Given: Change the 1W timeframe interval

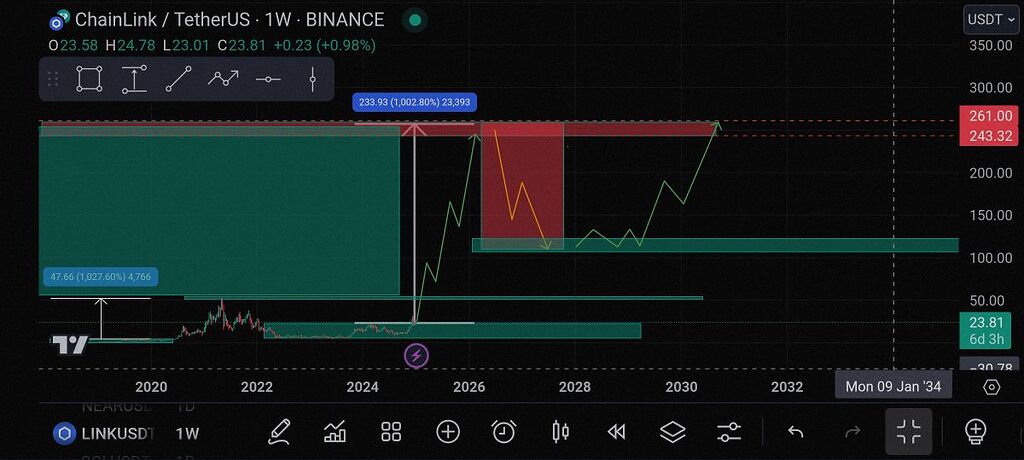Looking at the screenshot, I should coord(187,433).
